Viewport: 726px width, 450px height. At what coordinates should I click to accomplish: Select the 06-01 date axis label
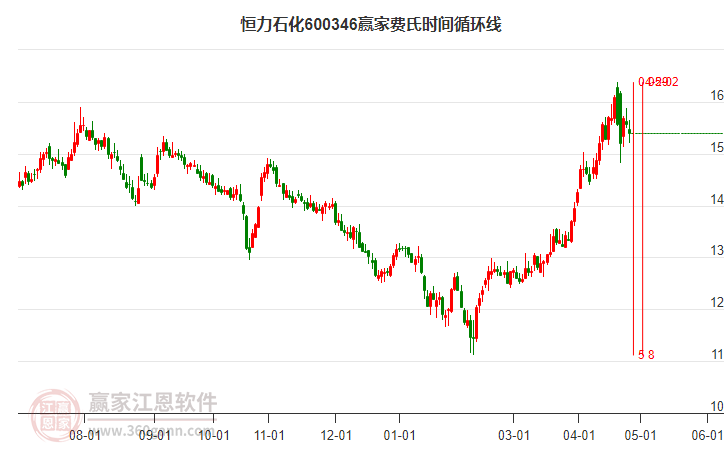point(706,435)
